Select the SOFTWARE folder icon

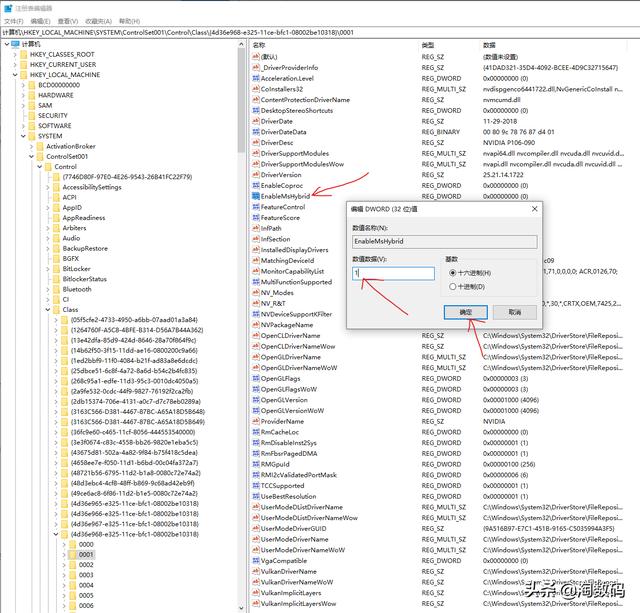[x=32, y=126]
